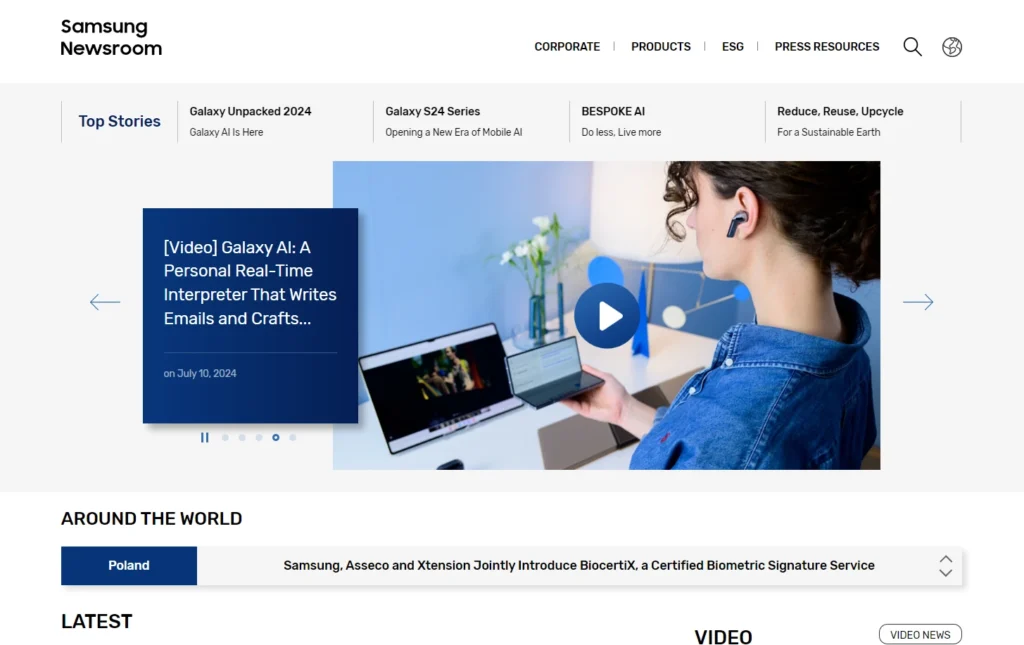Open the search magnifier icon
Viewport: 1024px width, 645px height.
[912, 47]
